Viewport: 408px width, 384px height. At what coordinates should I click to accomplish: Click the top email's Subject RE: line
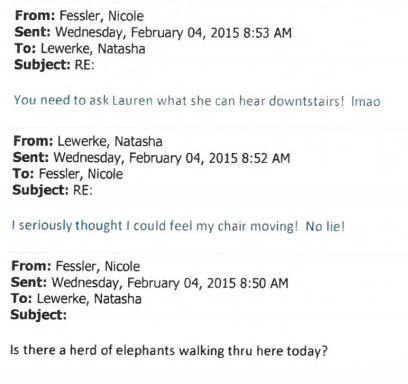coord(54,64)
